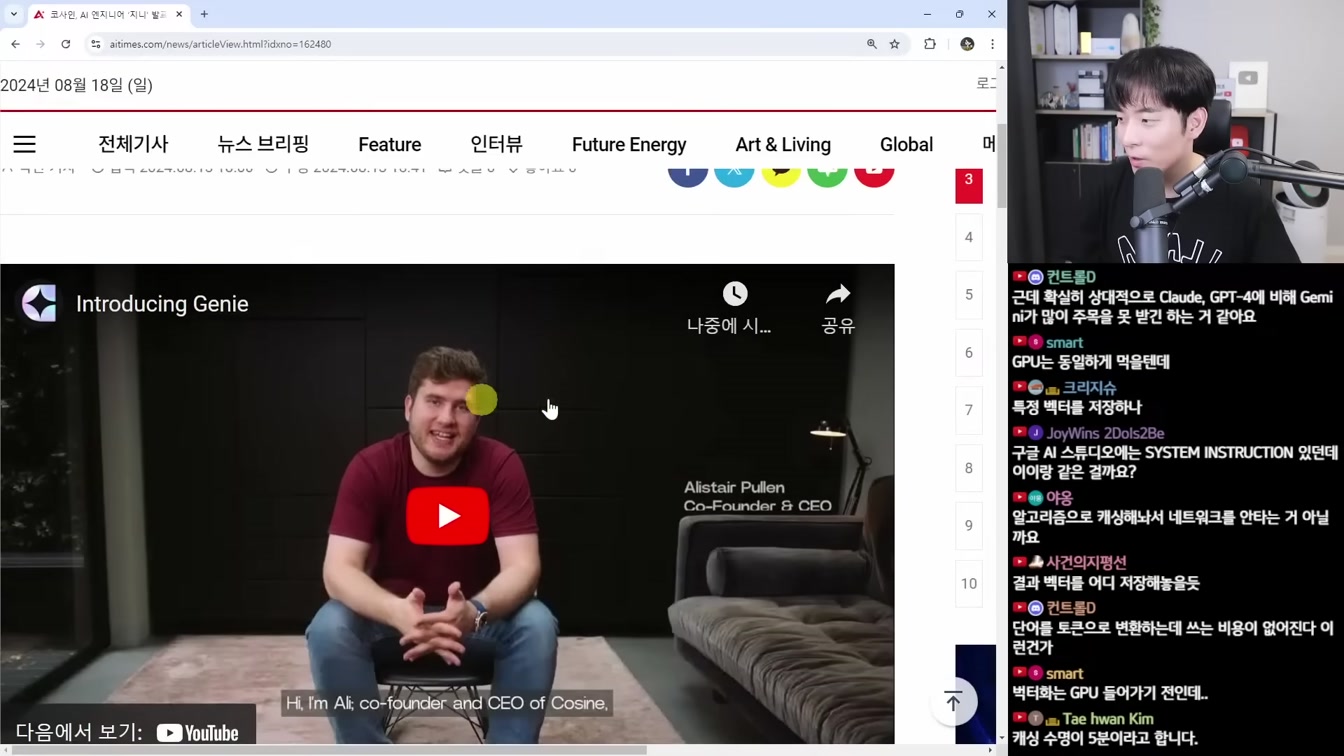Click chat username 크리지슈
This screenshot has width=1344, height=756.
(x=1089, y=388)
